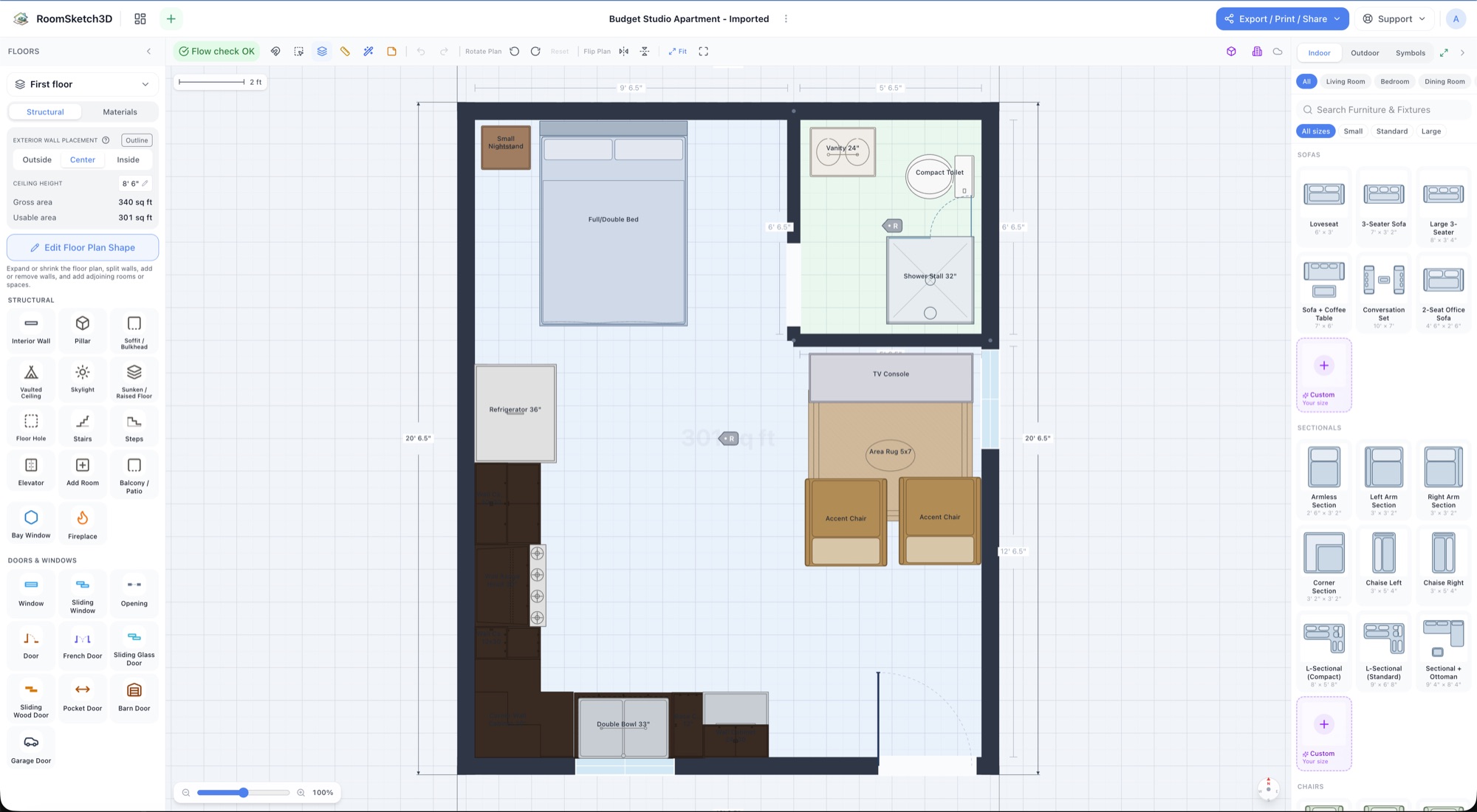
Task: Filter furniture by Small size
Action: tap(1353, 131)
